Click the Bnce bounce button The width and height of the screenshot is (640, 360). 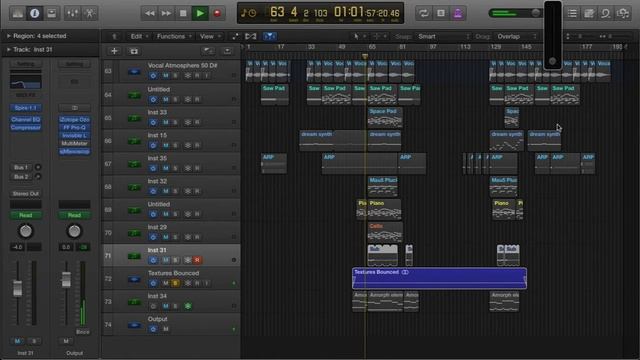click(83, 332)
